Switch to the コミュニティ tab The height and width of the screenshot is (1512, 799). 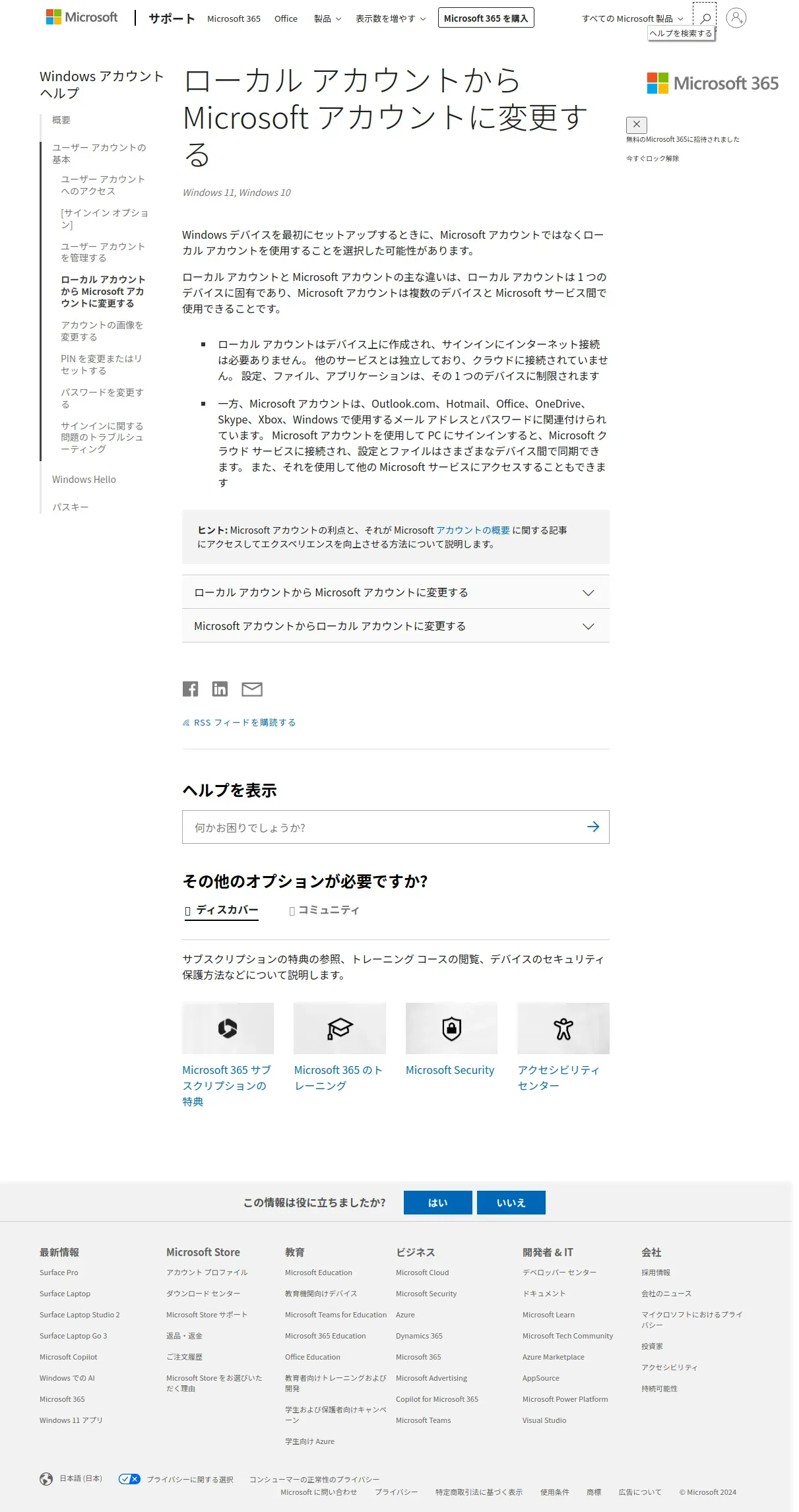point(324,910)
